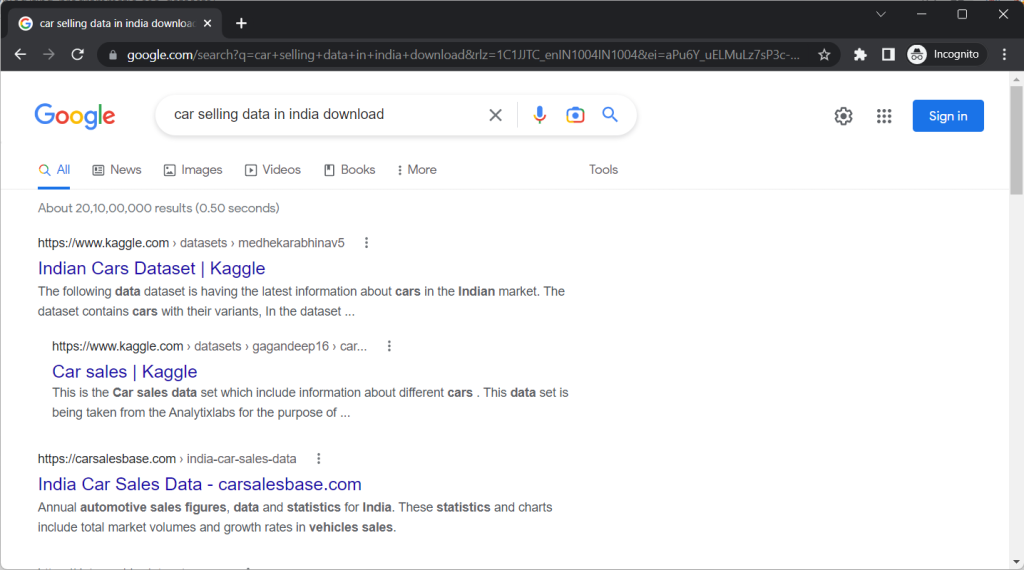Switch to the News tab

tap(117, 170)
